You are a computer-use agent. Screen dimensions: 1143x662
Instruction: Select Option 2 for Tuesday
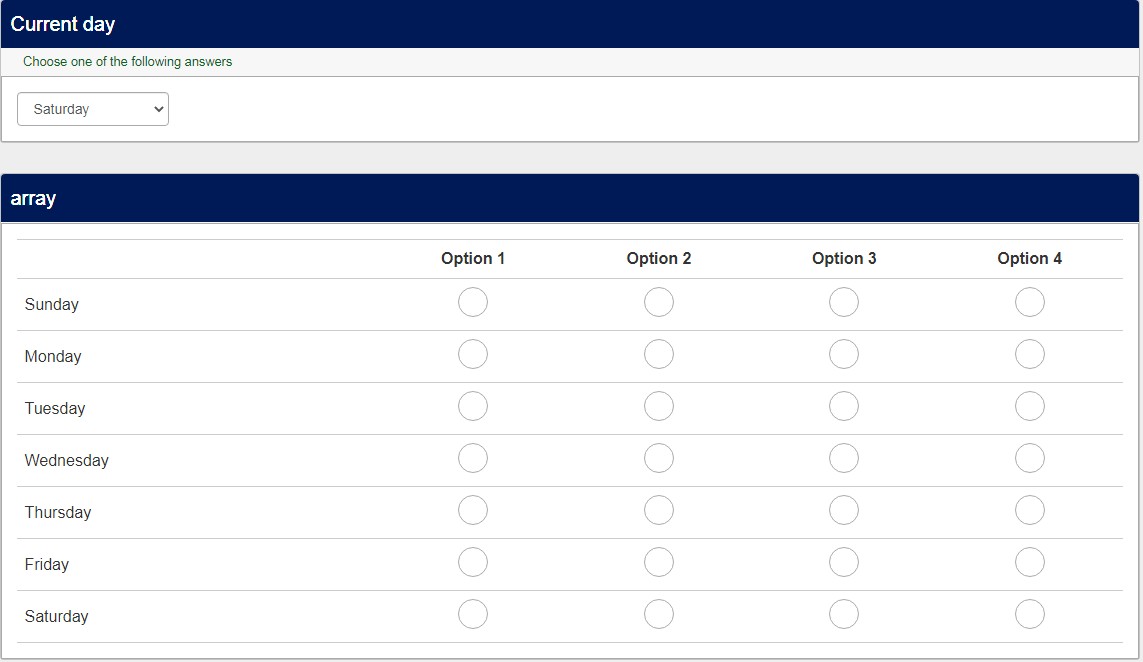(x=659, y=406)
